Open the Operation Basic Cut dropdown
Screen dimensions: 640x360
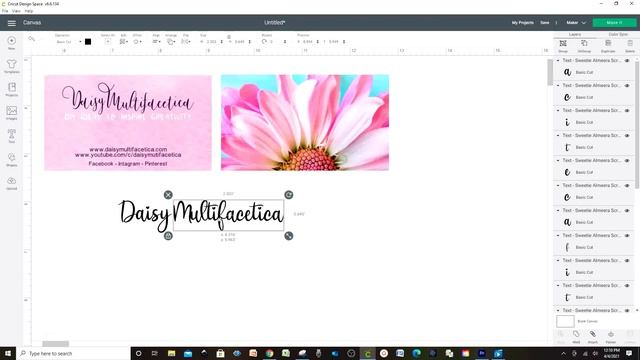click(69, 42)
